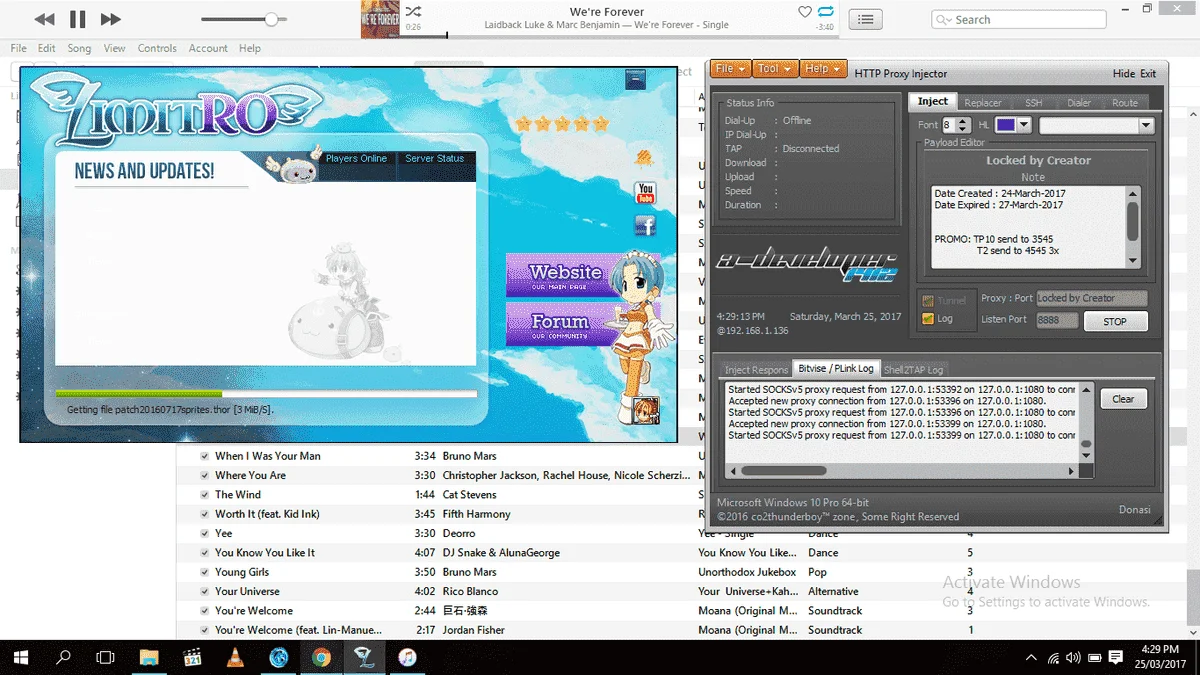Open the empty combo box beside HL
The height and width of the screenshot is (675, 1200).
[x=1096, y=125]
